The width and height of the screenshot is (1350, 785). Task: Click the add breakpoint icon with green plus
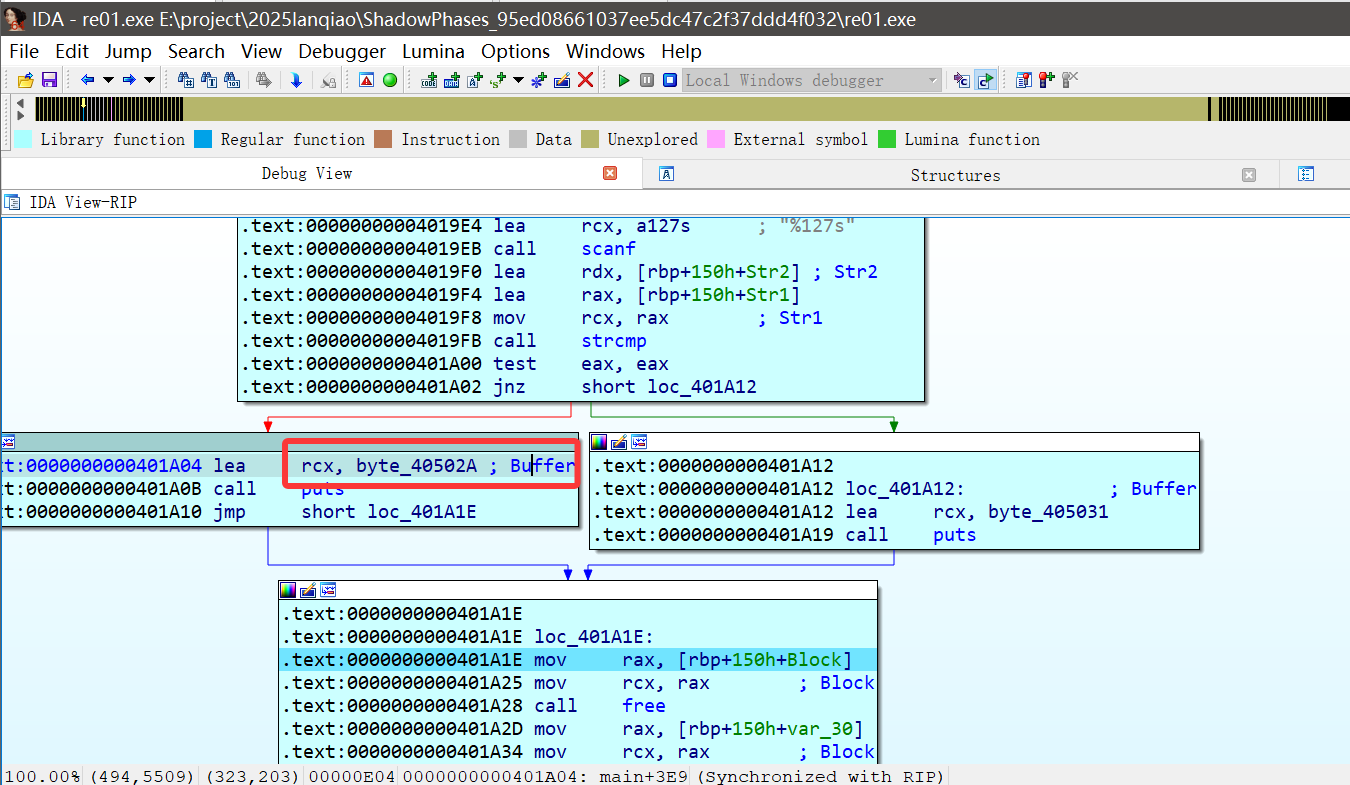pos(1046,80)
